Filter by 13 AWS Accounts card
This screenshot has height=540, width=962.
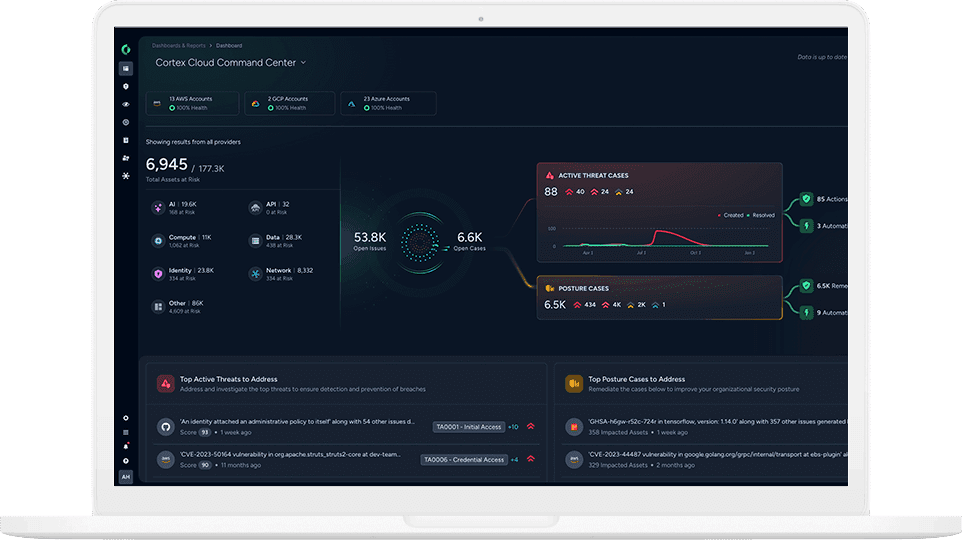192,103
